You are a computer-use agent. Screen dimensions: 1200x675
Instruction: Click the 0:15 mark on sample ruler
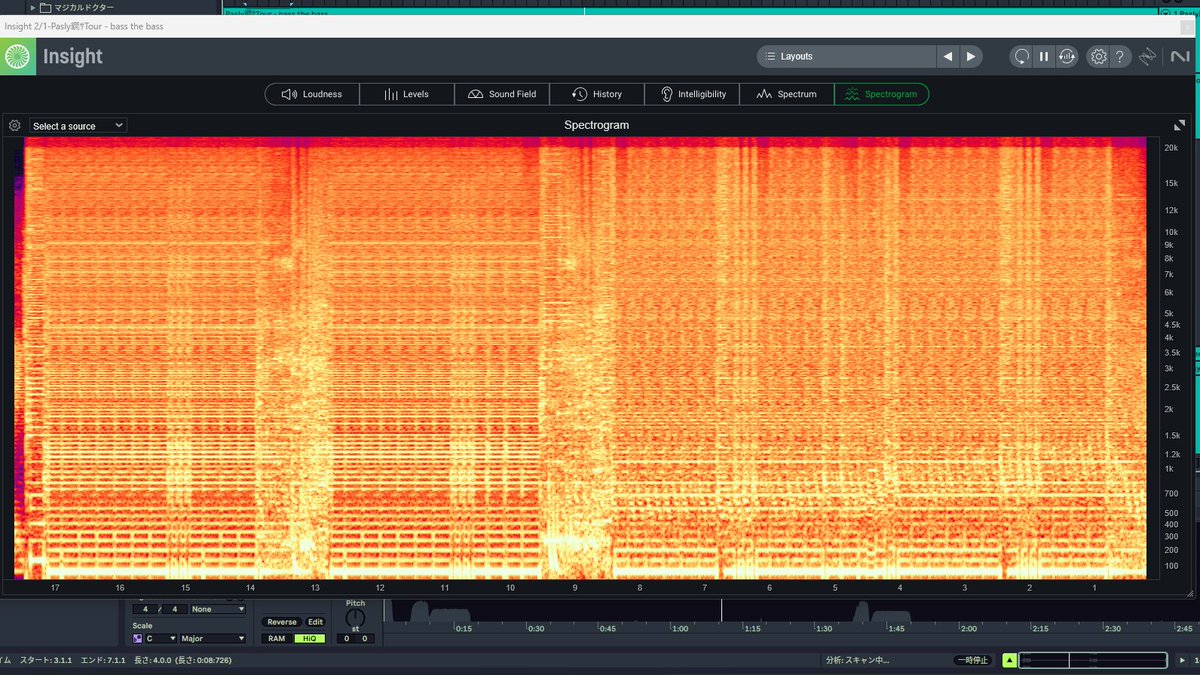pyautogui.click(x=464, y=628)
